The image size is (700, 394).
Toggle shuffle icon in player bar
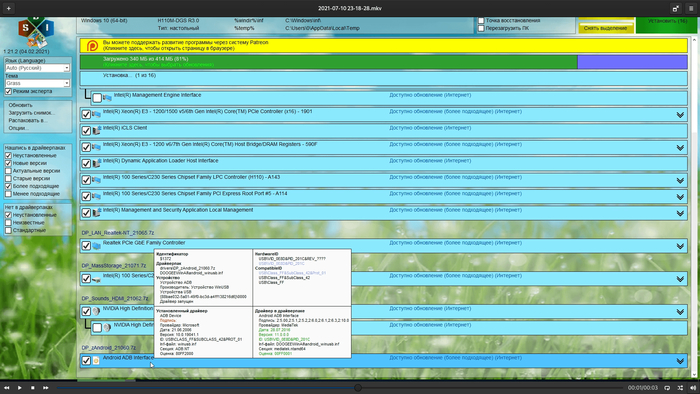(680, 388)
